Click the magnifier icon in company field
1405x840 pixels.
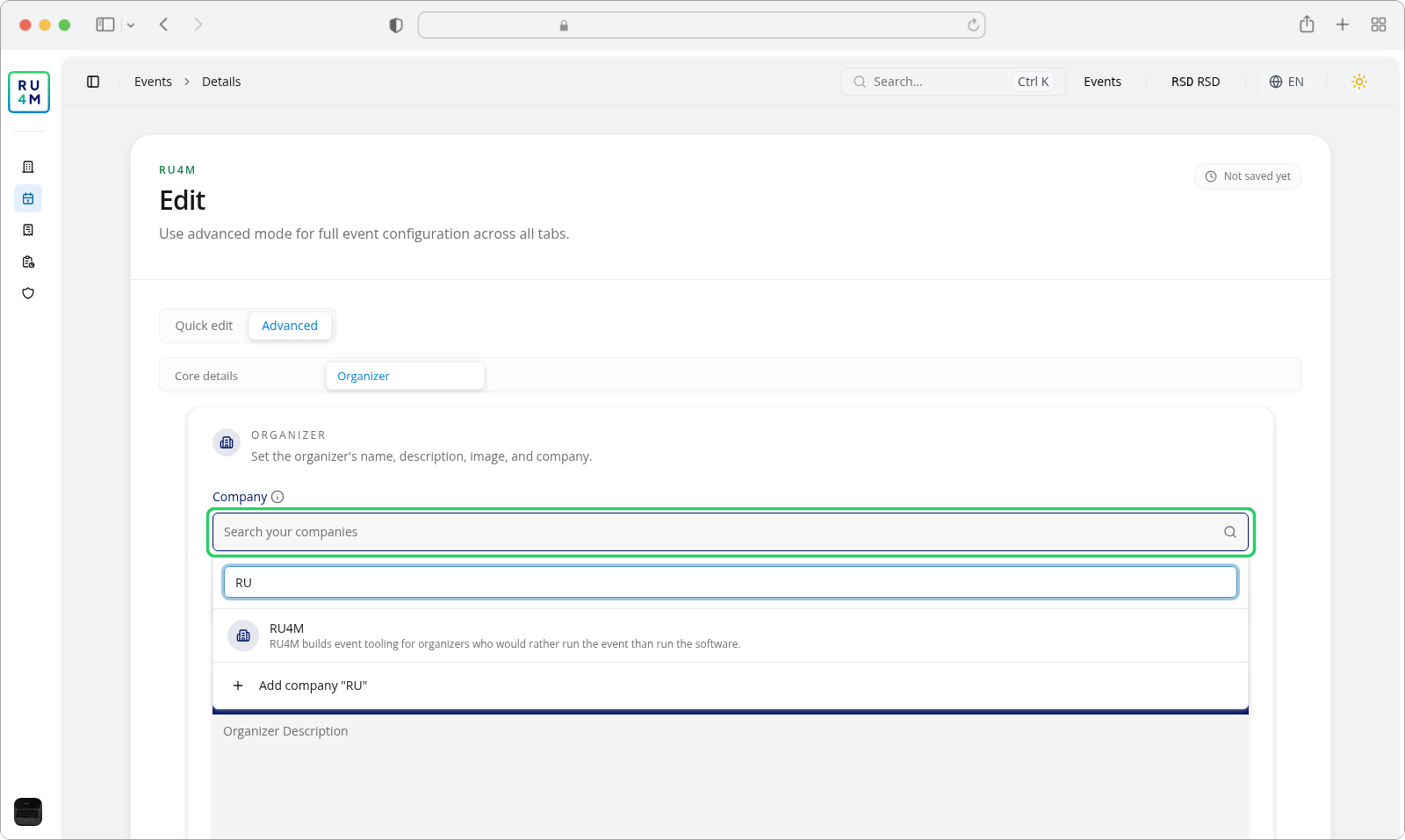(x=1230, y=532)
